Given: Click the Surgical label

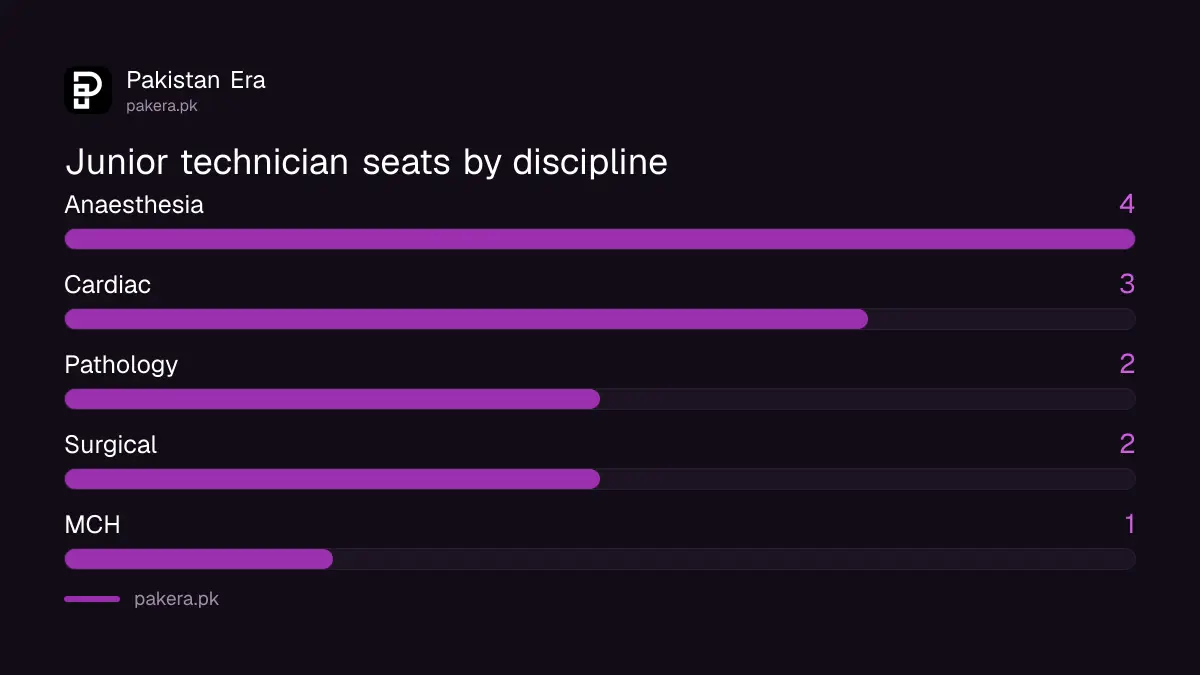Looking at the screenshot, I should [x=111, y=444].
